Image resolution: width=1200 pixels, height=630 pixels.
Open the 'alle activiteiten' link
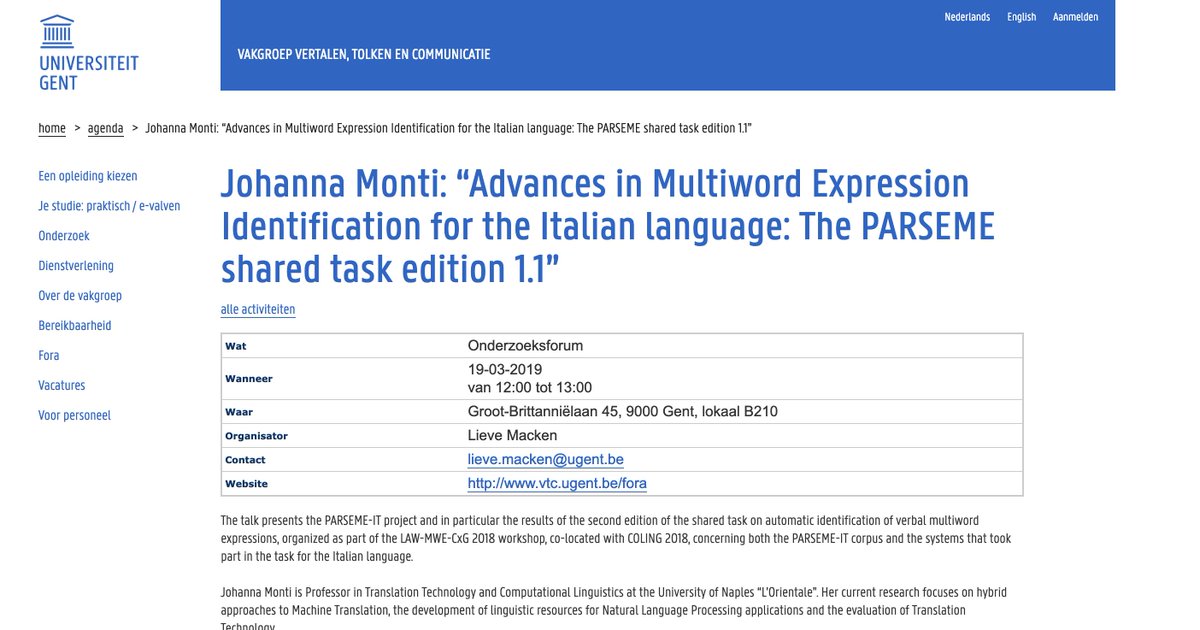click(257, 309)
